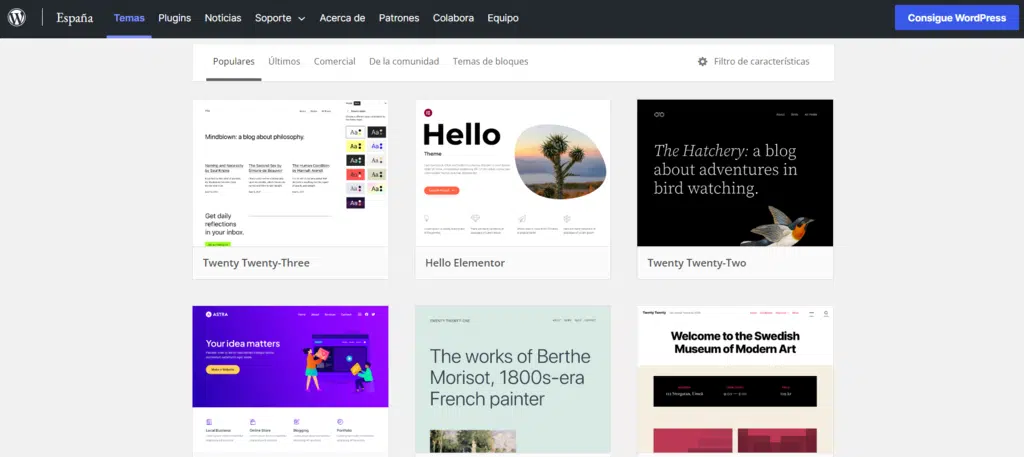Switch to the Comercial tab

(x=334, y=61)
